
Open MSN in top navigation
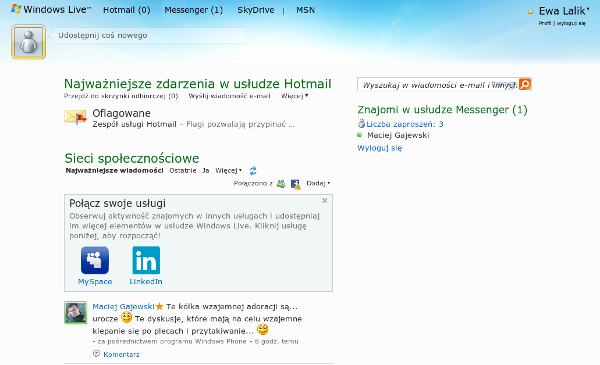click(305, 10)
